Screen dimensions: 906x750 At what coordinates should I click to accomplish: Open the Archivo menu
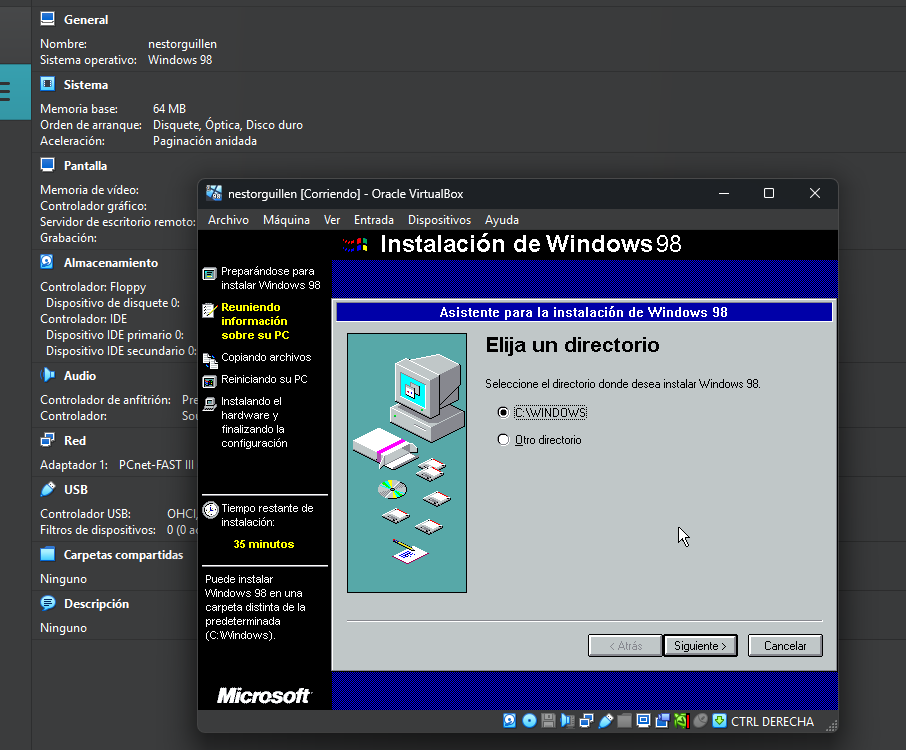coord(228,220)
